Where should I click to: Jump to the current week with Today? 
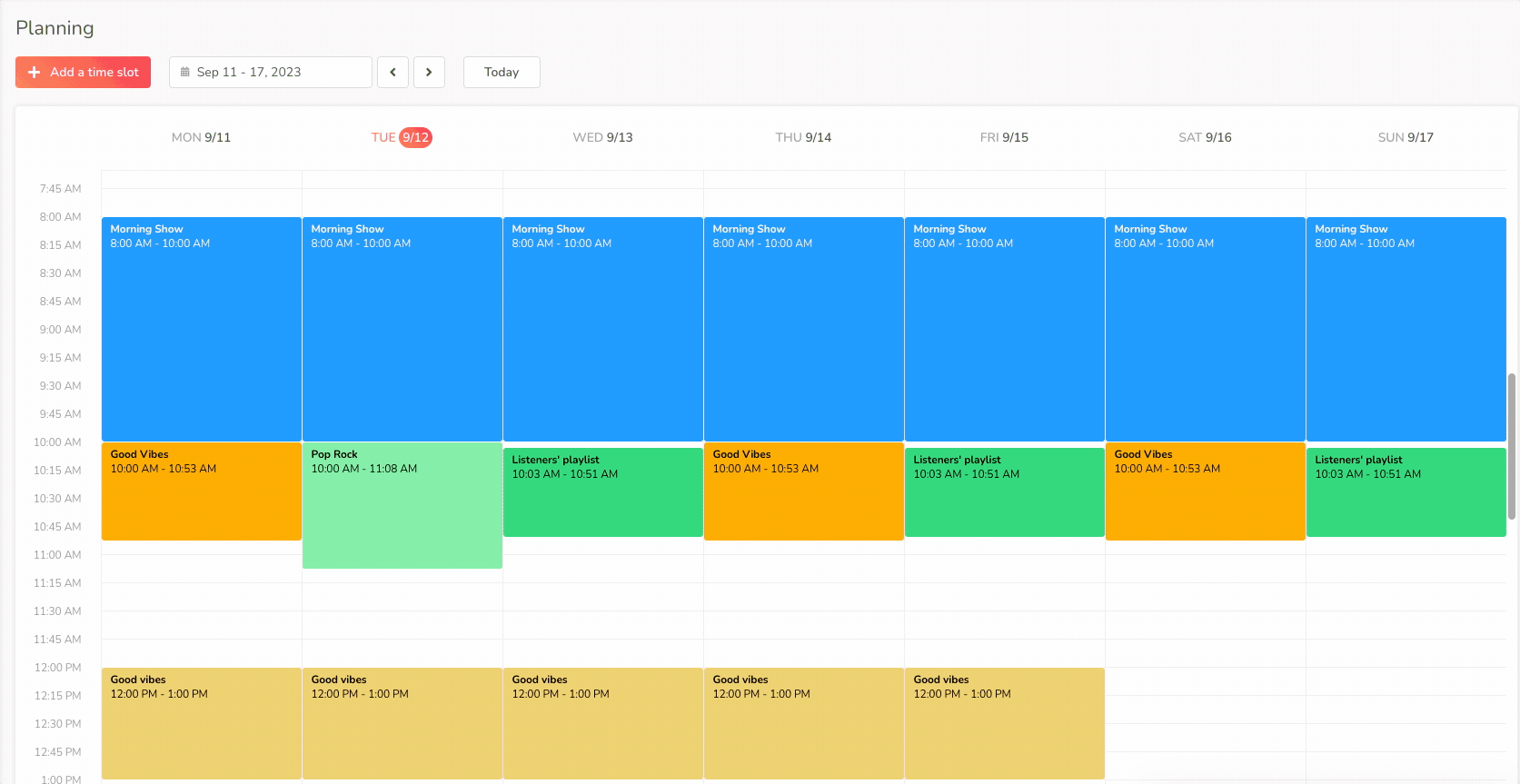click(x=502, y=72)
